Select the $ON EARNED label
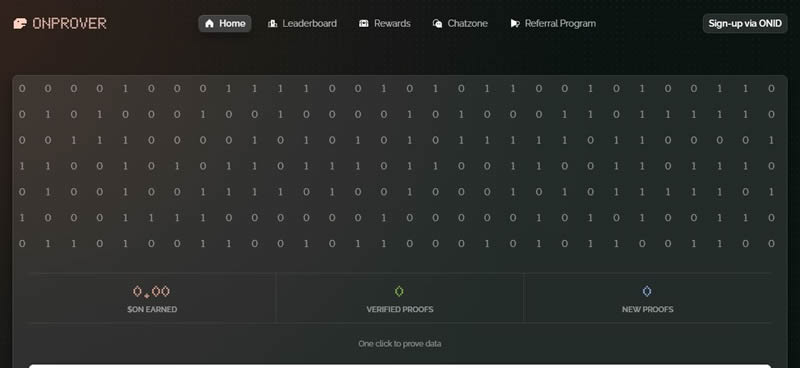800x368 pixels. [152, 309]
